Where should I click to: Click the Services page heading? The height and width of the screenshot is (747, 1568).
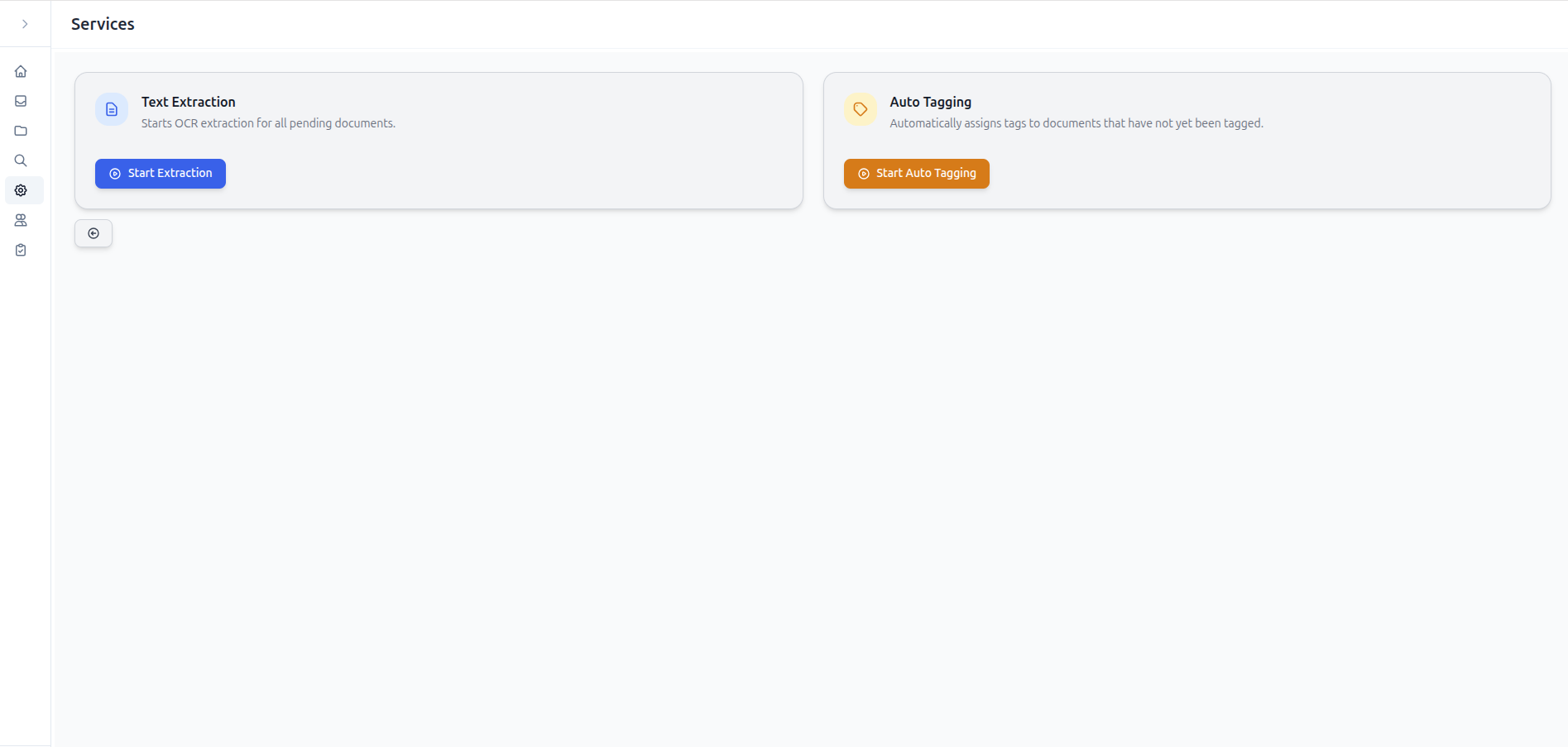pyautogui.click(x=103, y=24)
